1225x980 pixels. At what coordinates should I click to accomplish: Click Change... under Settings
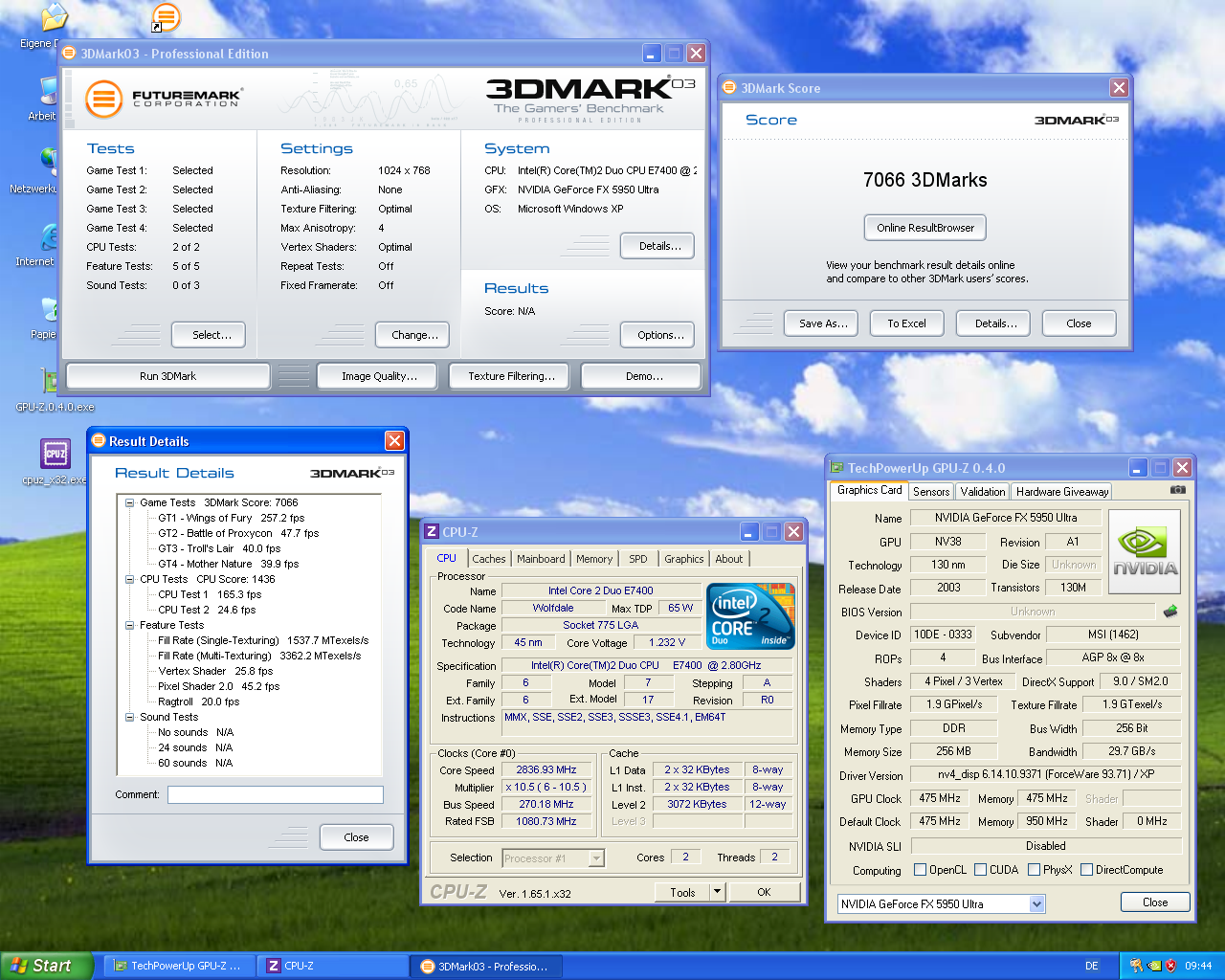414,335
